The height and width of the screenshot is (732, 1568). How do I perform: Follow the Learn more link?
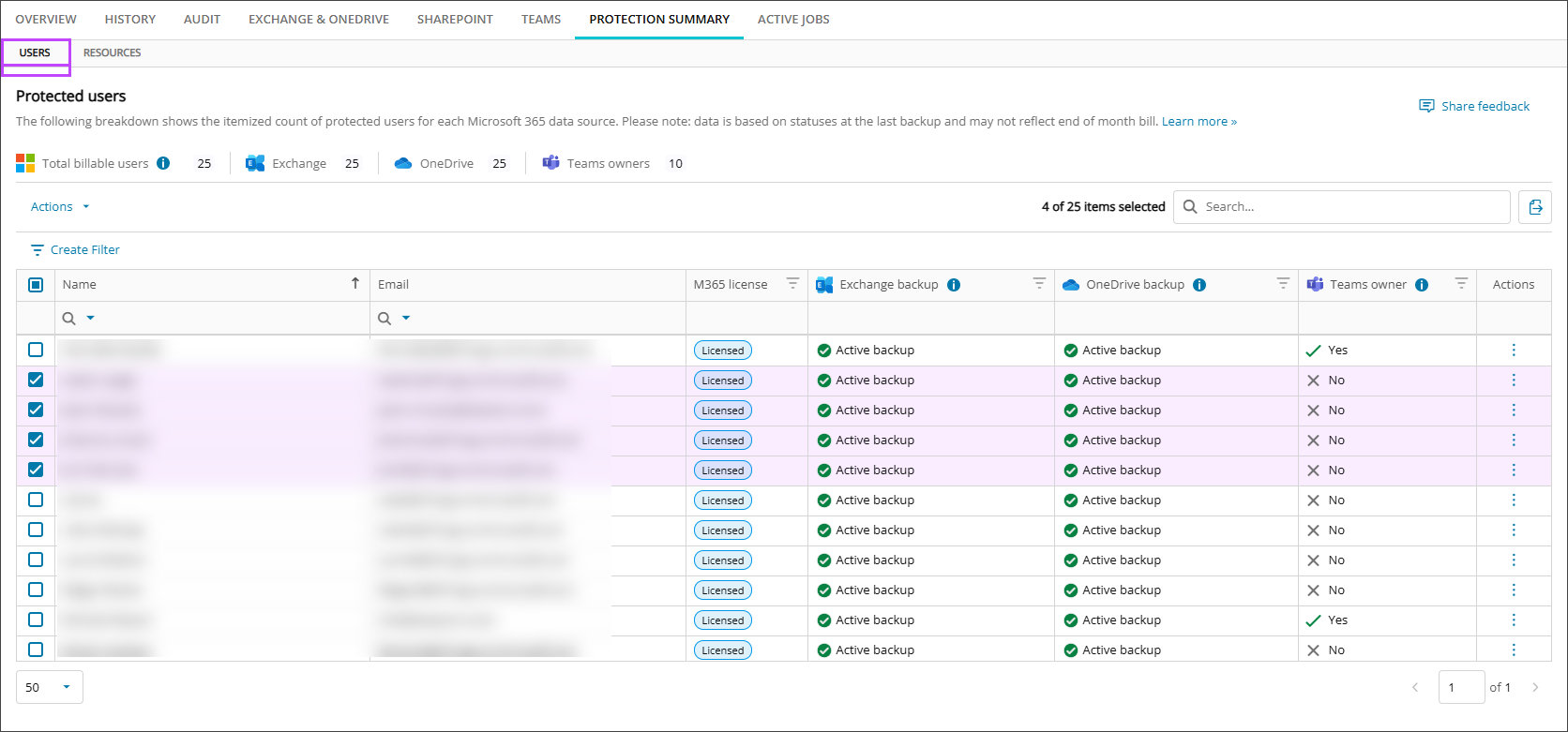click(1199, 122)
